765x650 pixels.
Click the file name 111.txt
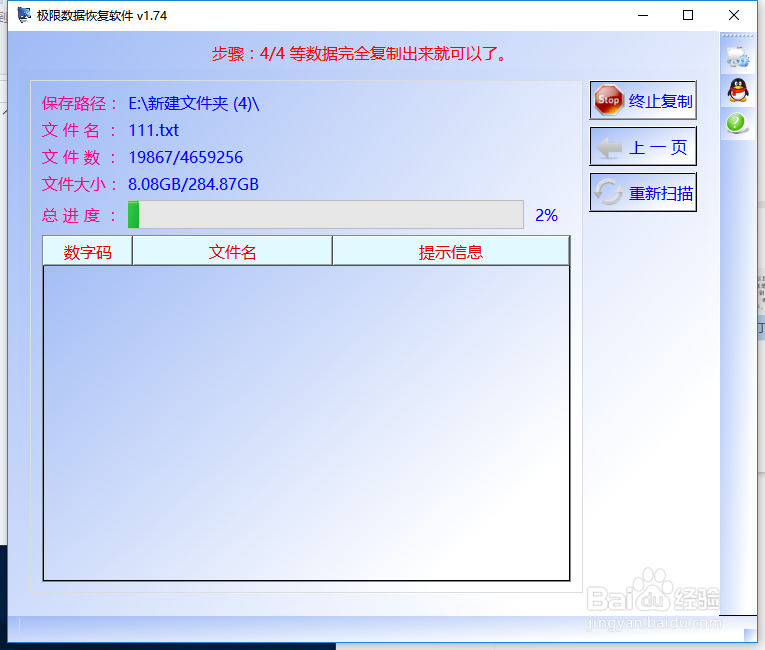point(153,130)
